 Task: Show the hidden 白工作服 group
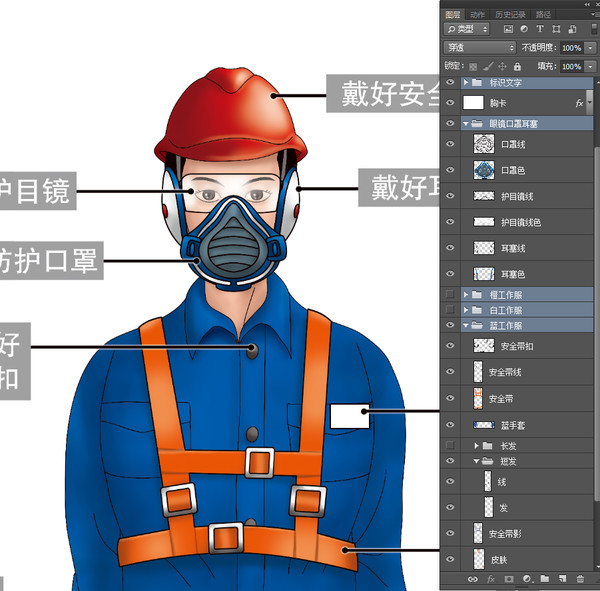[x=450, y=309]
